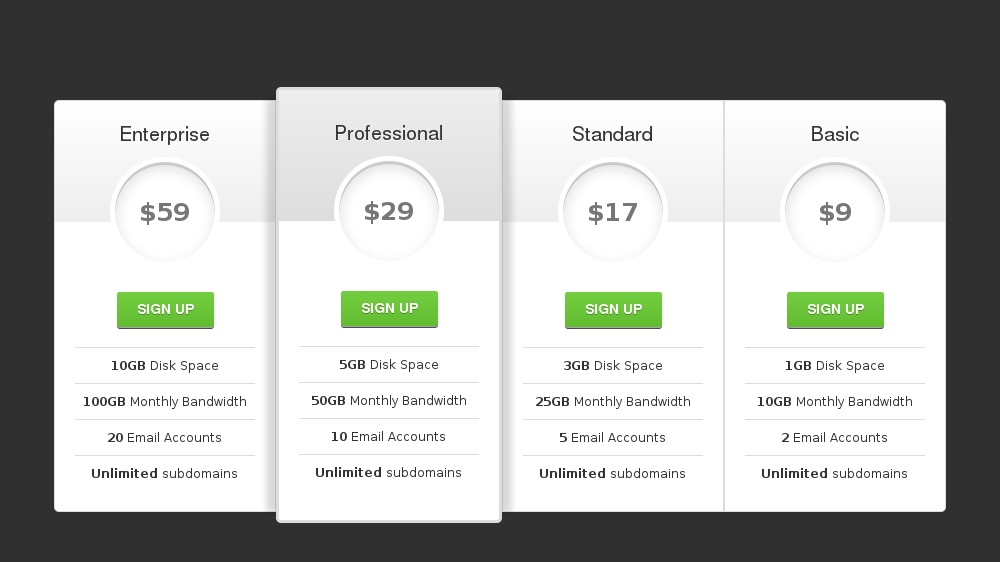Click the $29 price badge
The width and height of the screenshot is (1000, 562).
(x=389, y=211)
